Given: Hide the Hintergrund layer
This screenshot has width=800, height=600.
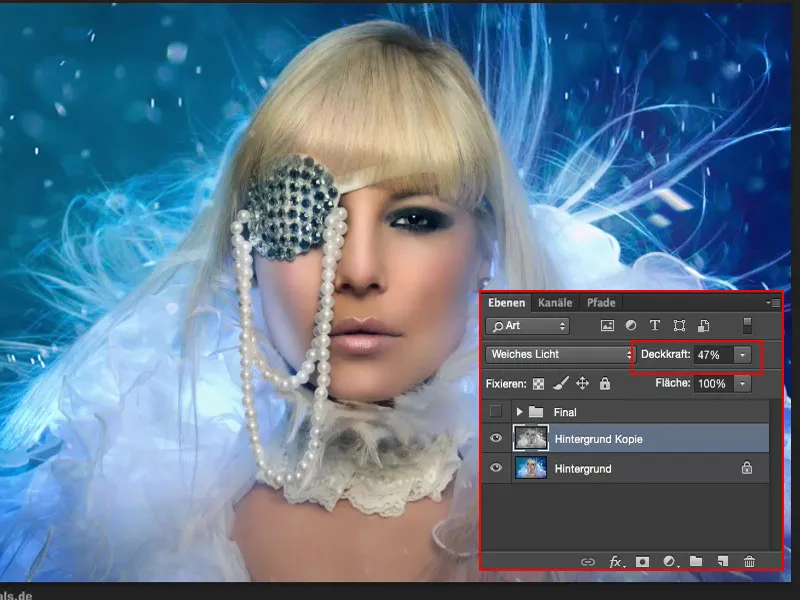Looking at the screenshot, I should [x=496, y=468].
